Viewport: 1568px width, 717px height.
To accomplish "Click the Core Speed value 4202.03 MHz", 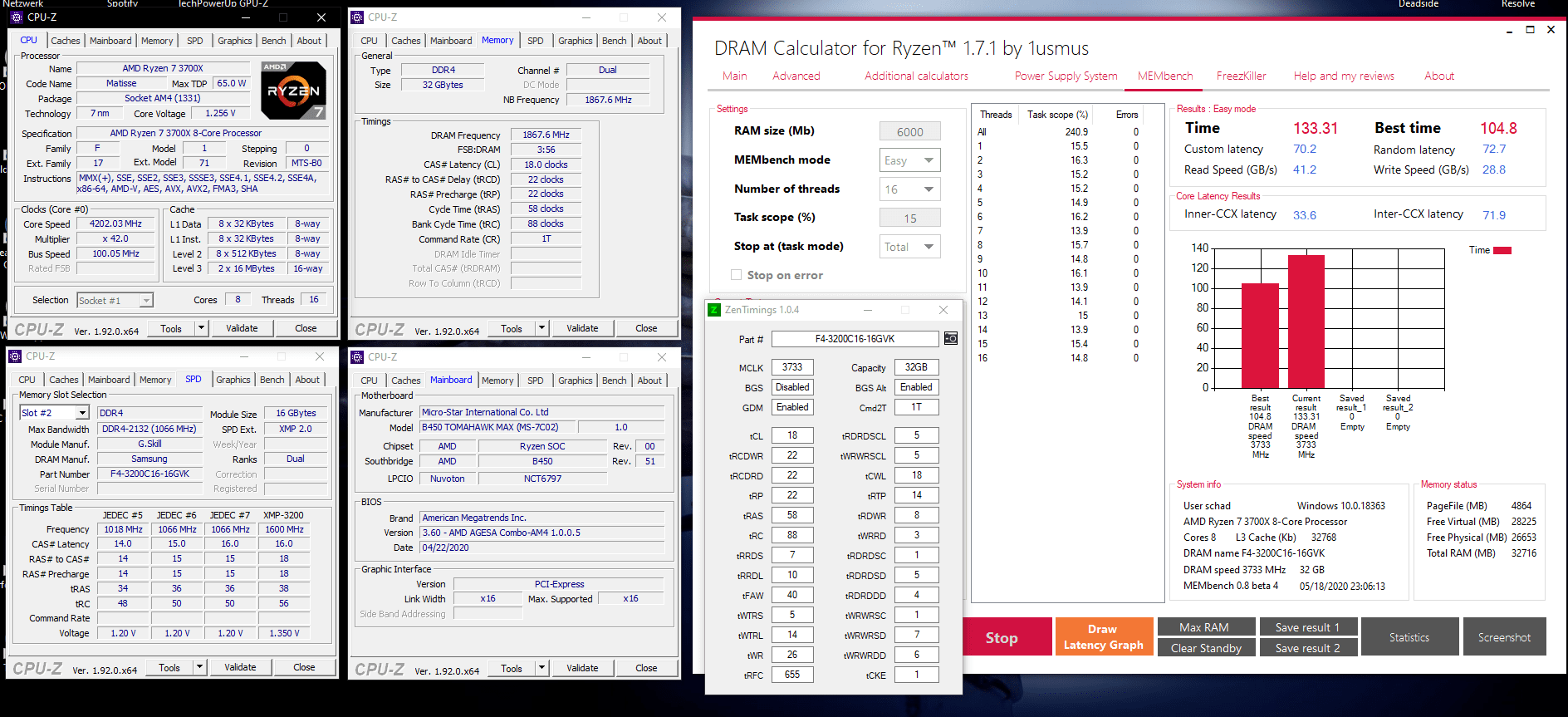I will click(115, 224).
